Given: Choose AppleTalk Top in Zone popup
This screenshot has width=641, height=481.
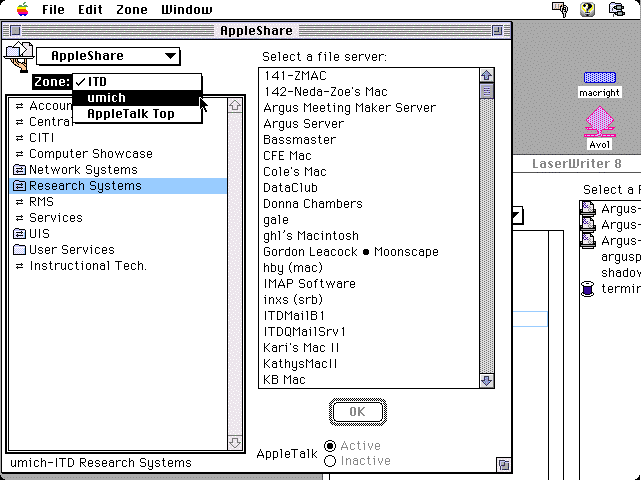Looking at the screenshot, I should [137, 114].
